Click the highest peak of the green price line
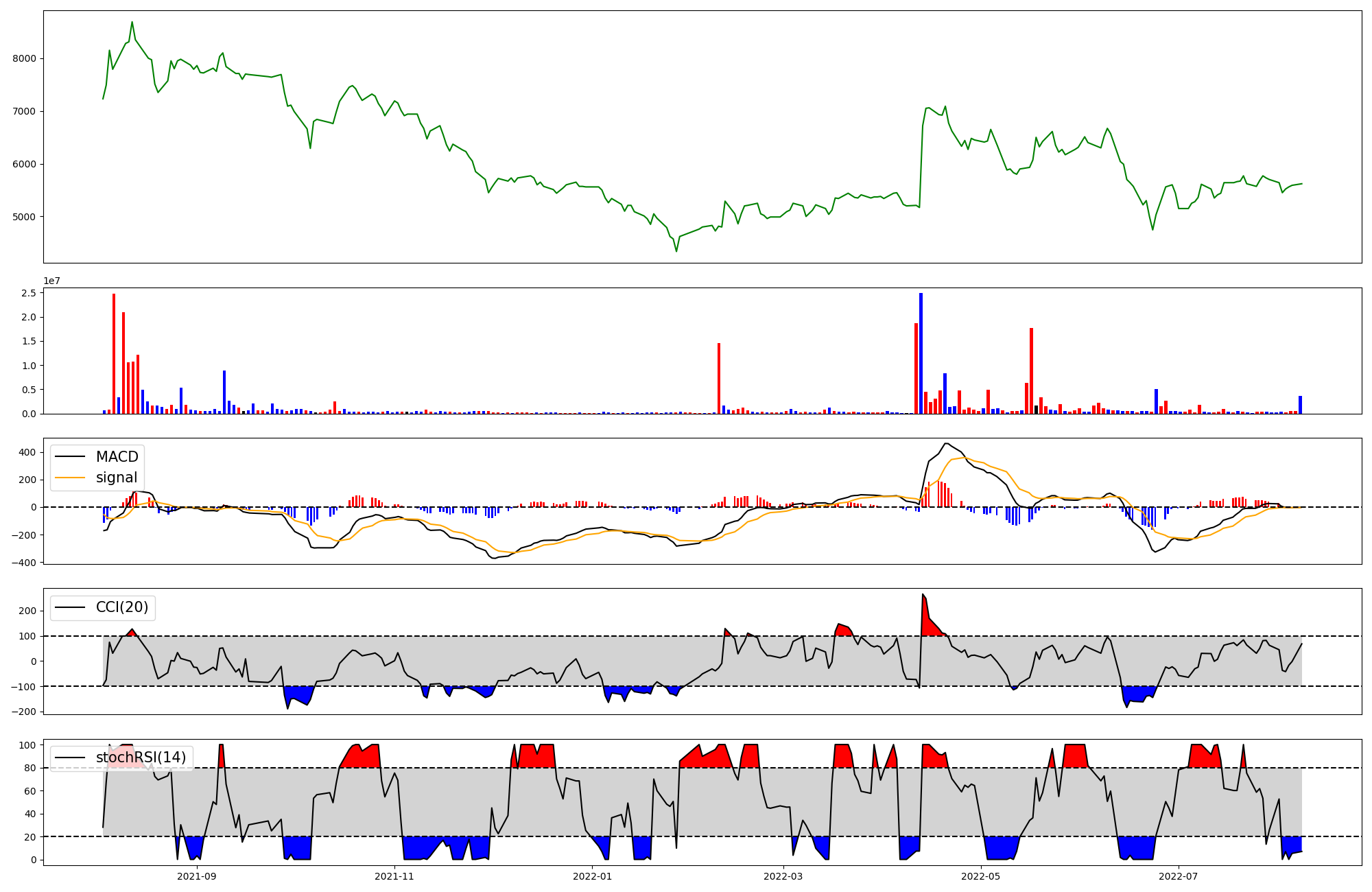Image resolution: width=1372 pixels, height=892 pixels. tap(132, 22)
